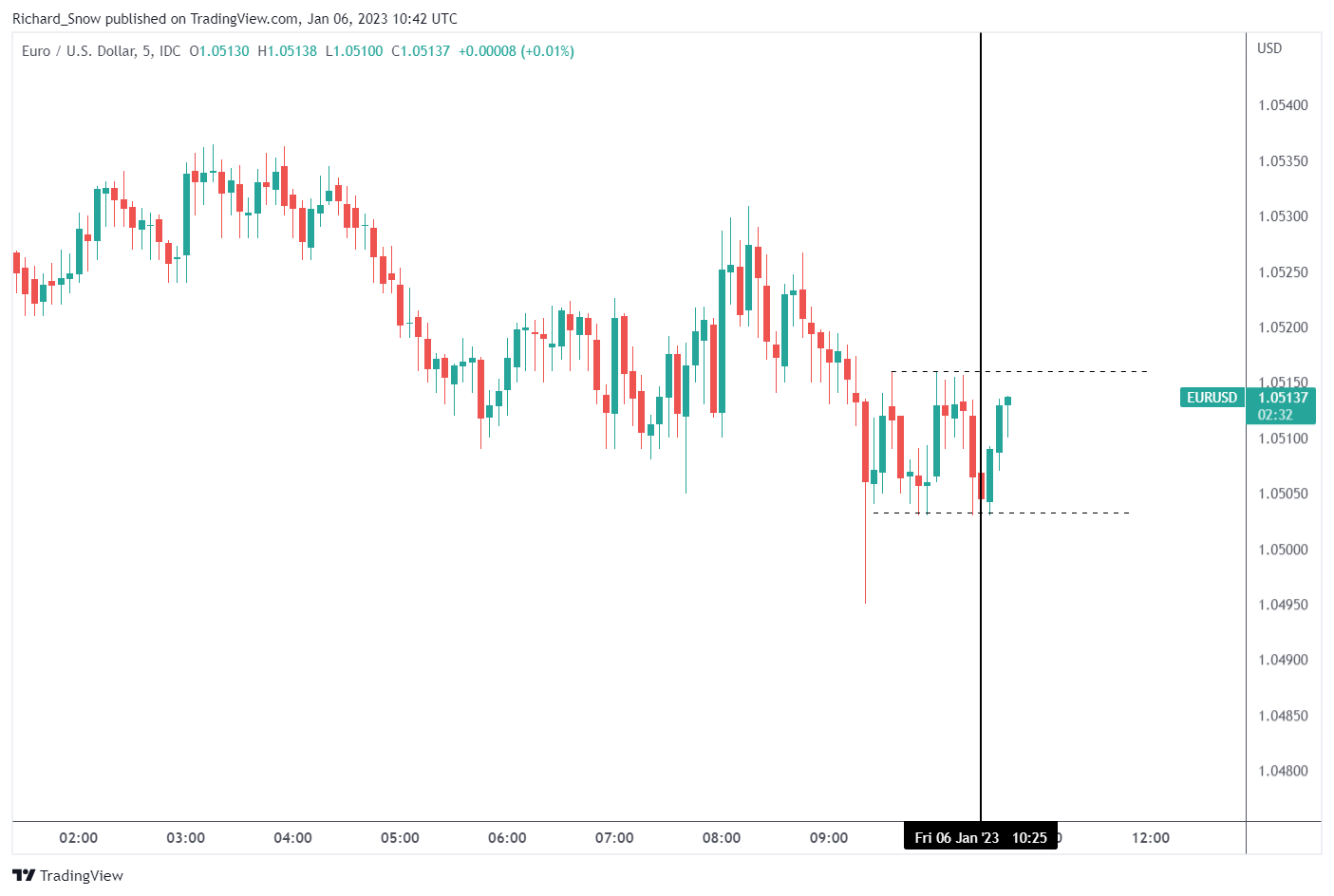Click the 1.05200 price axis label
The height and width of the screenshot is (896, 1334).
point(1283,327)
